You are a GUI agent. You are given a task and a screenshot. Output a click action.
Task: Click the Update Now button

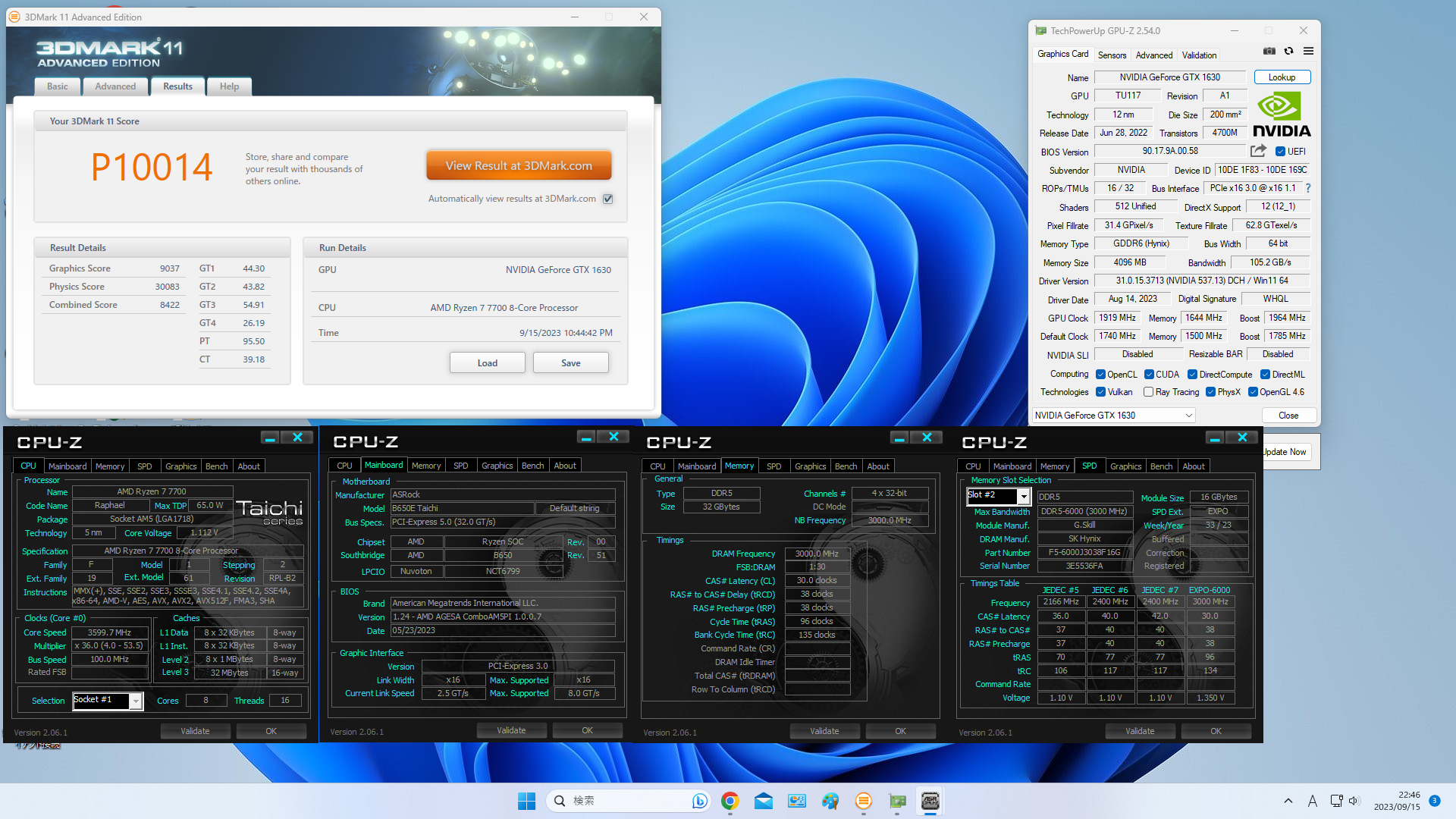[1285, 452]
